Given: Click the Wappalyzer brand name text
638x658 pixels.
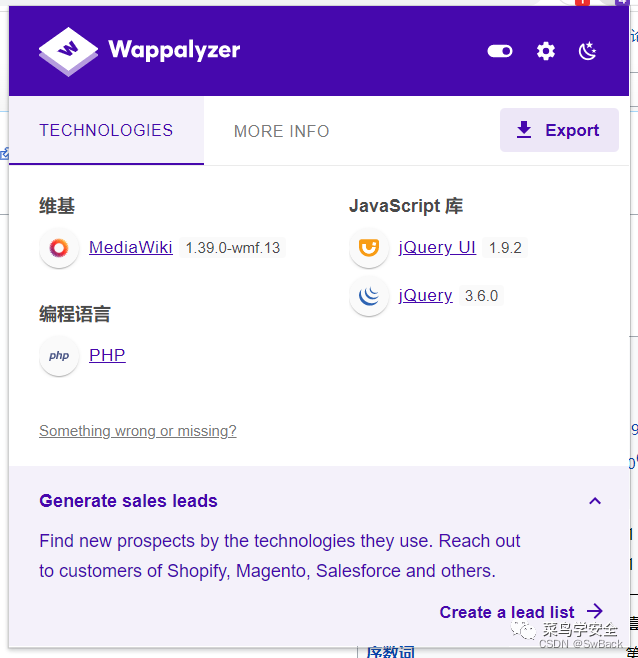Looking at the screenshot, I should [x=174, y=50].
